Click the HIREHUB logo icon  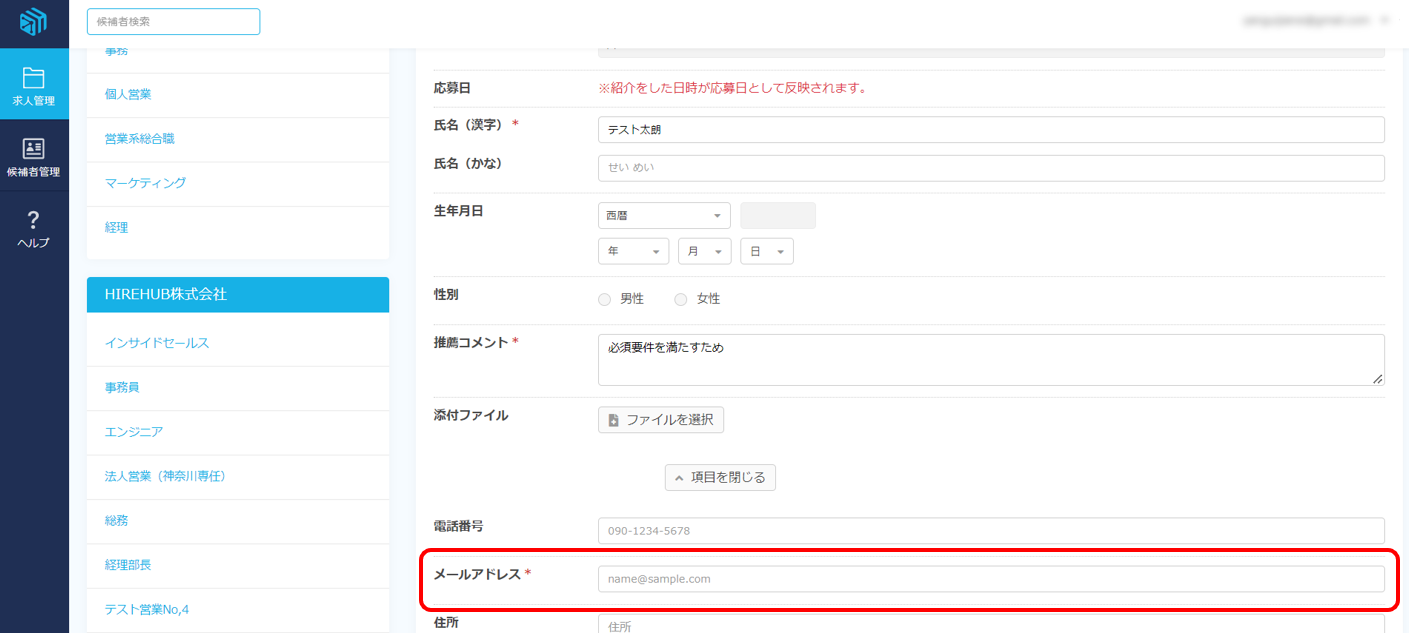pyautogui.click(x=34, y=22)
